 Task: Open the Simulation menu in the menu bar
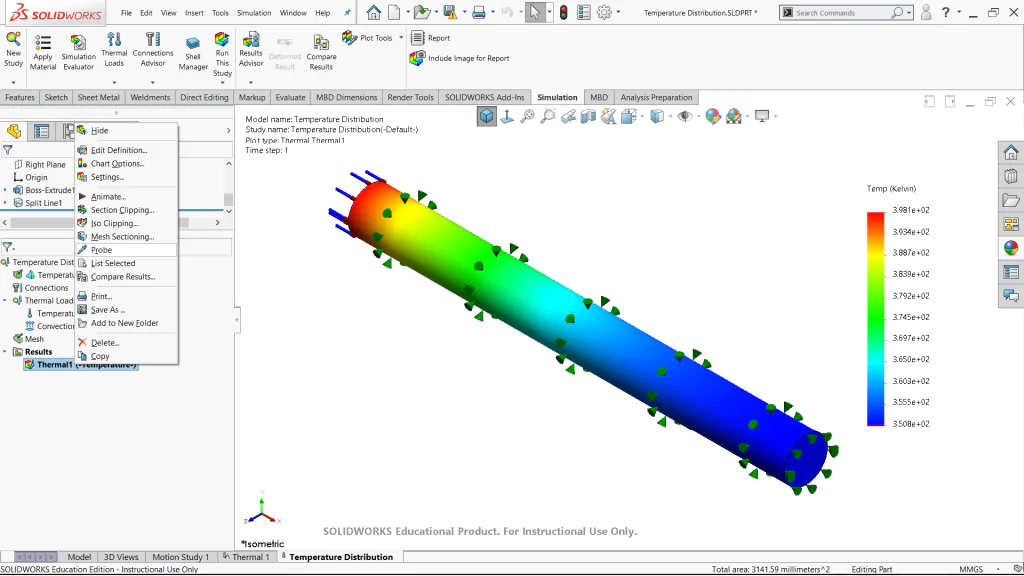tap(254, 13)
